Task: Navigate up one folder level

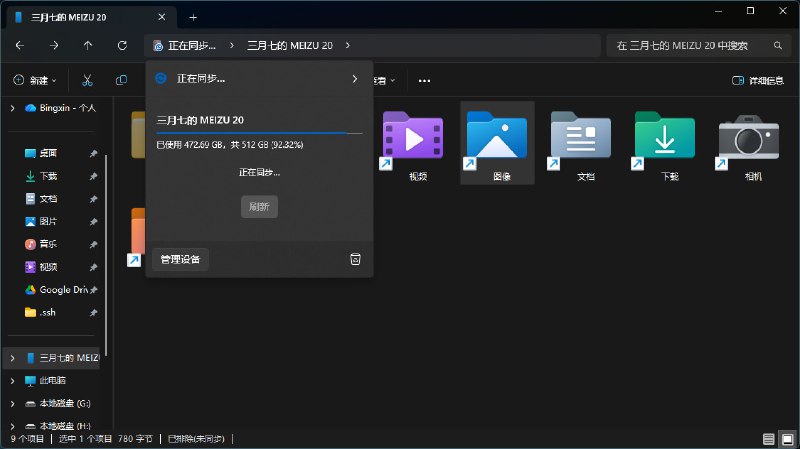Action: (x=88, y=45)
